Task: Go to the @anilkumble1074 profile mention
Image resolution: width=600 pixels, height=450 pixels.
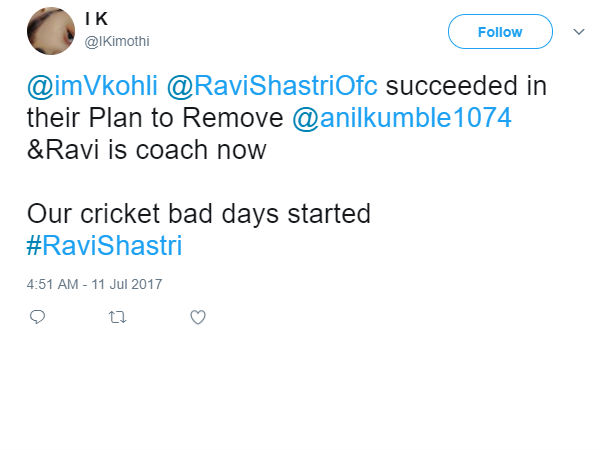Action: (402, 118)
